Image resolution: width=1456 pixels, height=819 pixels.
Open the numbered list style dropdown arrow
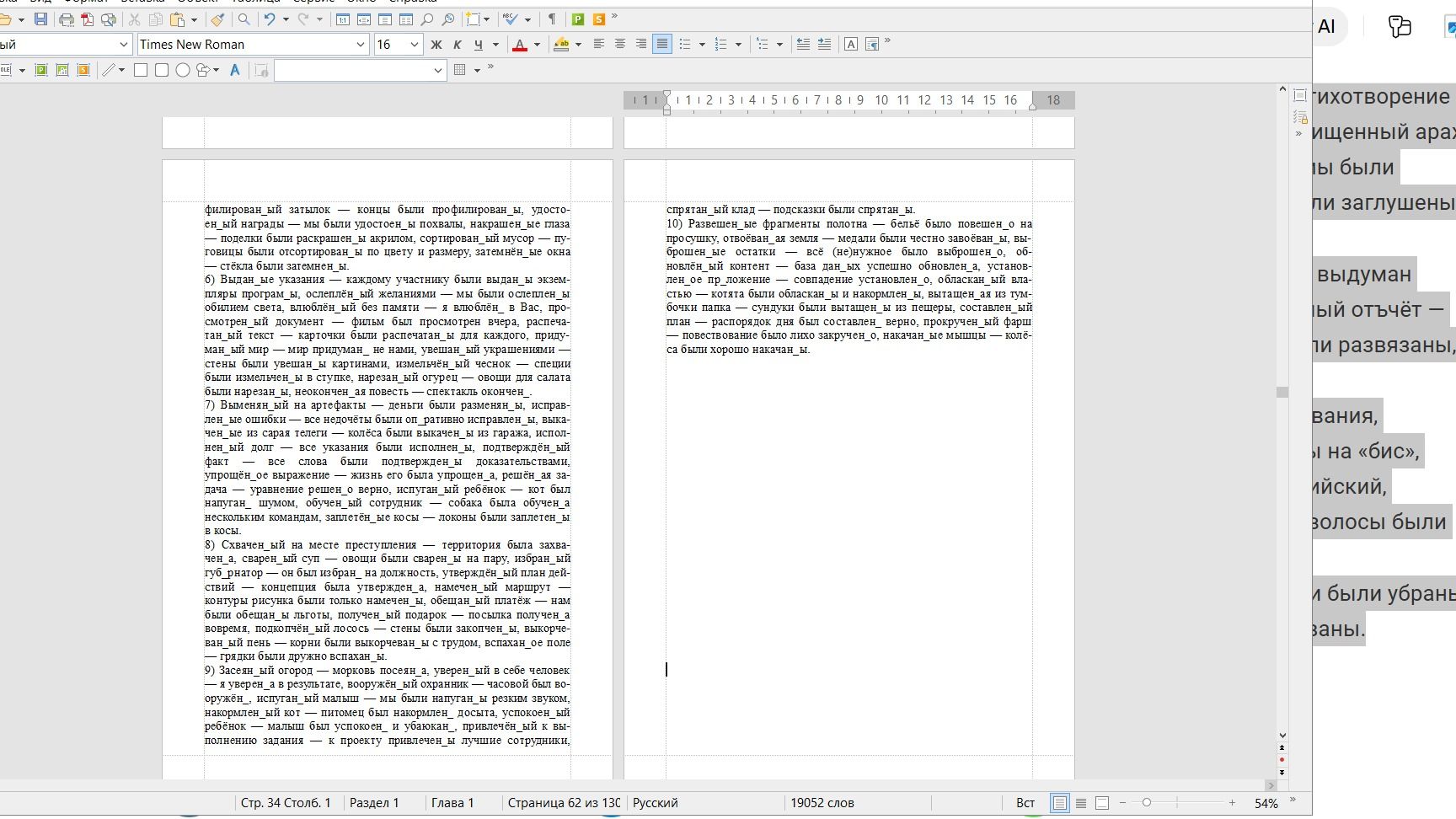(x=738, y=45)
